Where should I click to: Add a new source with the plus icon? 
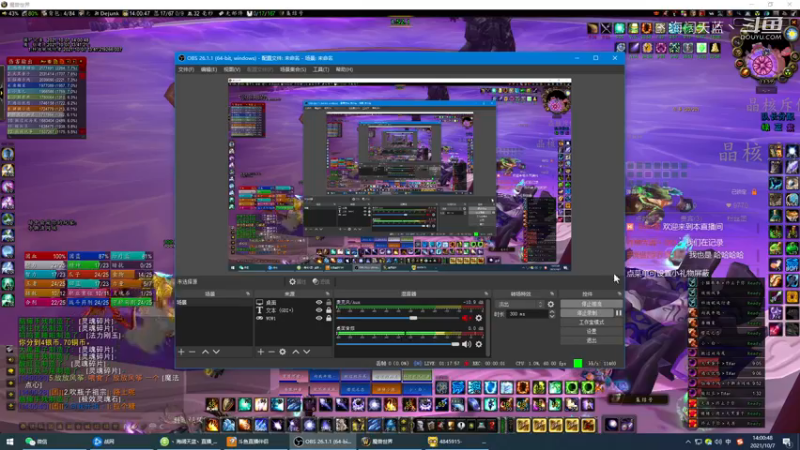260,352
